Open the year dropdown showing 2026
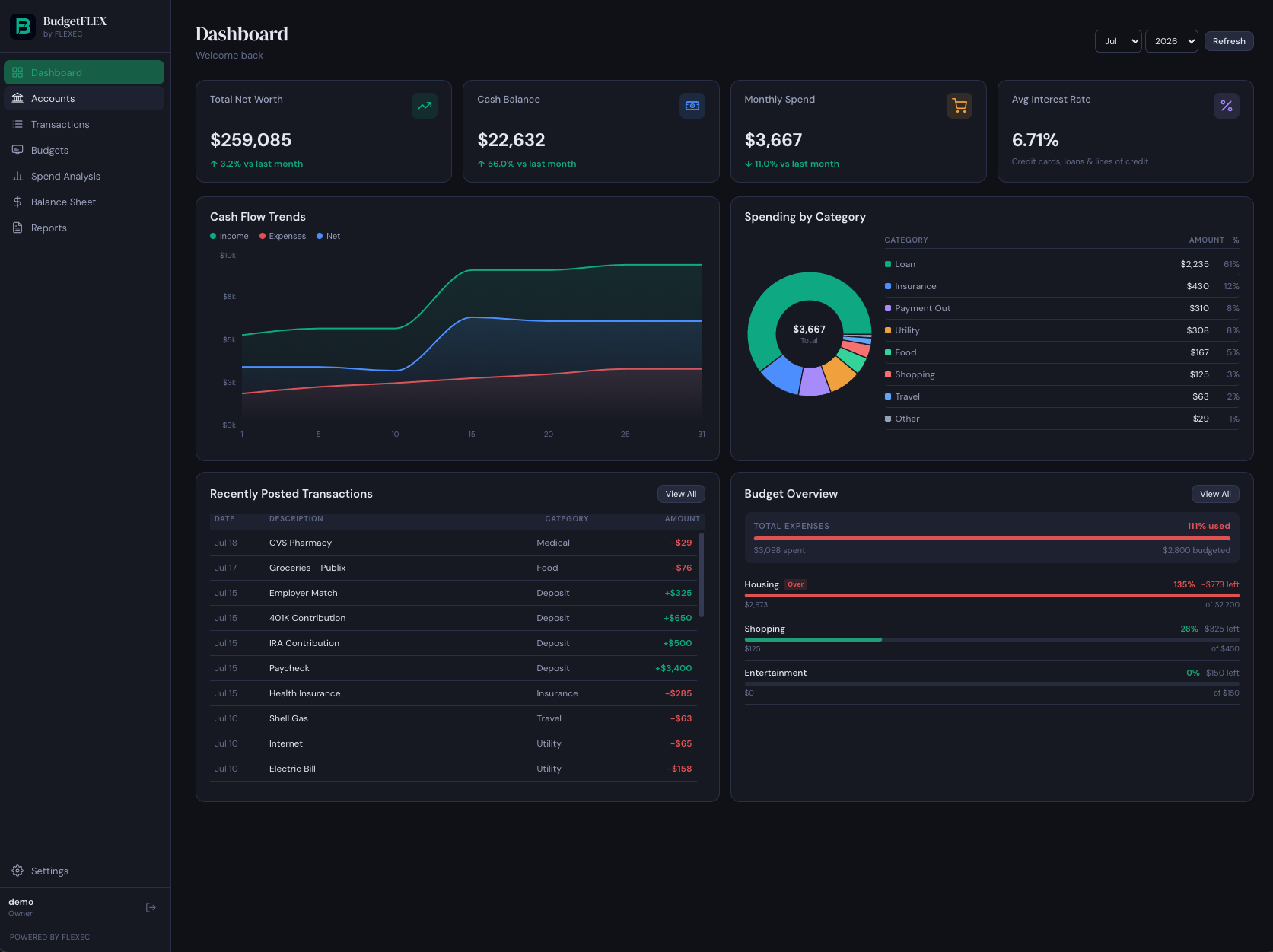 (x=1172, y=41)
